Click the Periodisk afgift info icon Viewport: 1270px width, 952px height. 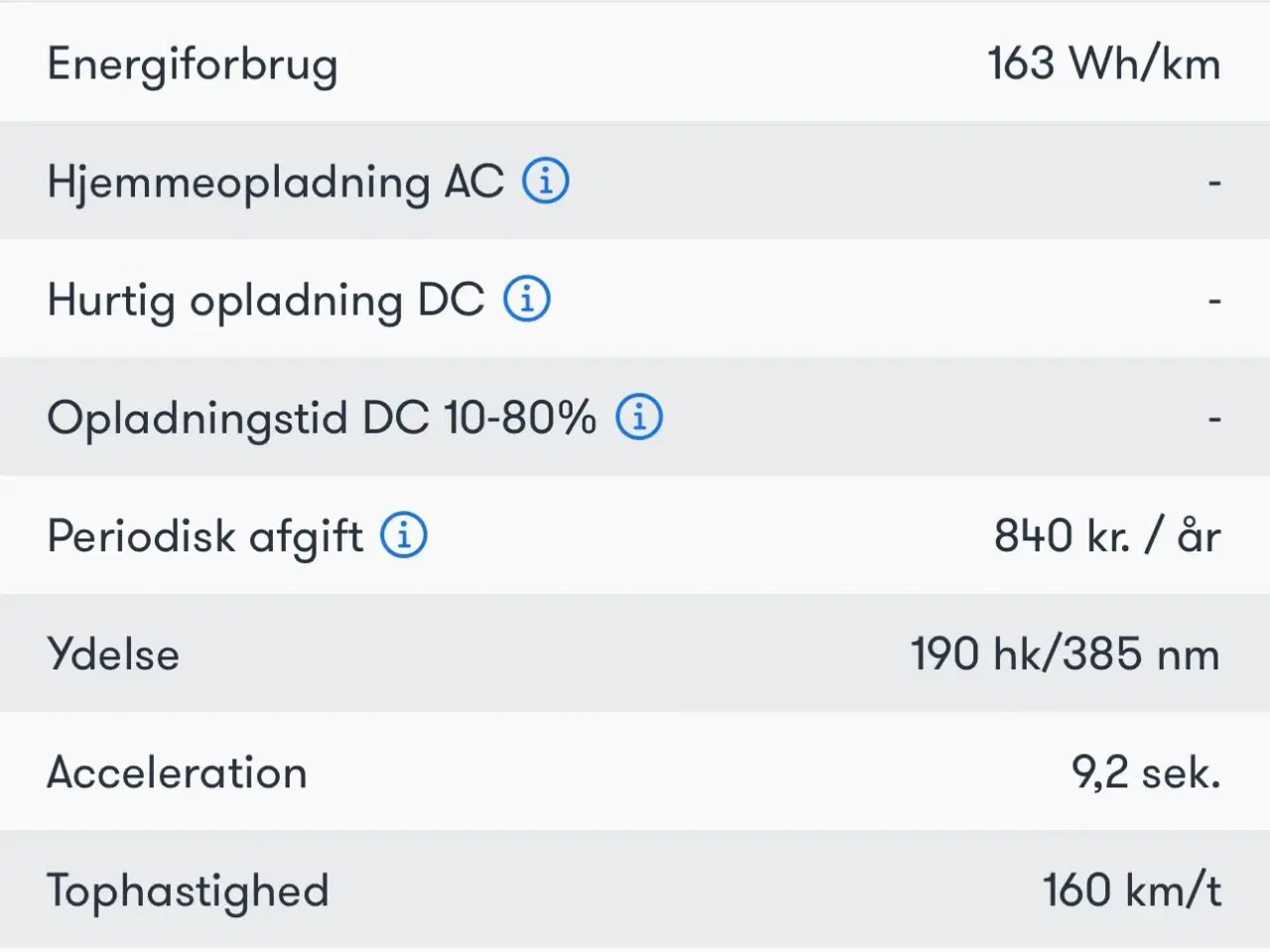pyautogui.click(x=404, y=535)
